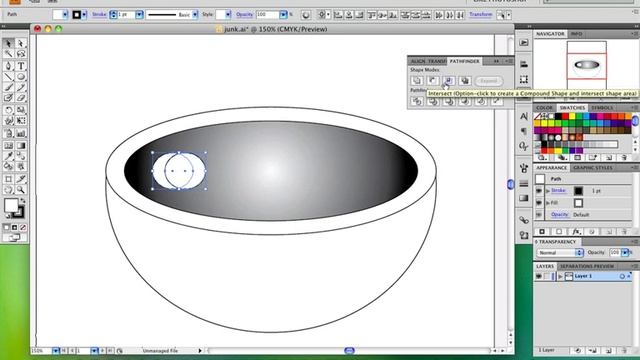Click the Opacity link in control bar
Image resolution: width=640 pixels, height=360 pixels.
244,14
